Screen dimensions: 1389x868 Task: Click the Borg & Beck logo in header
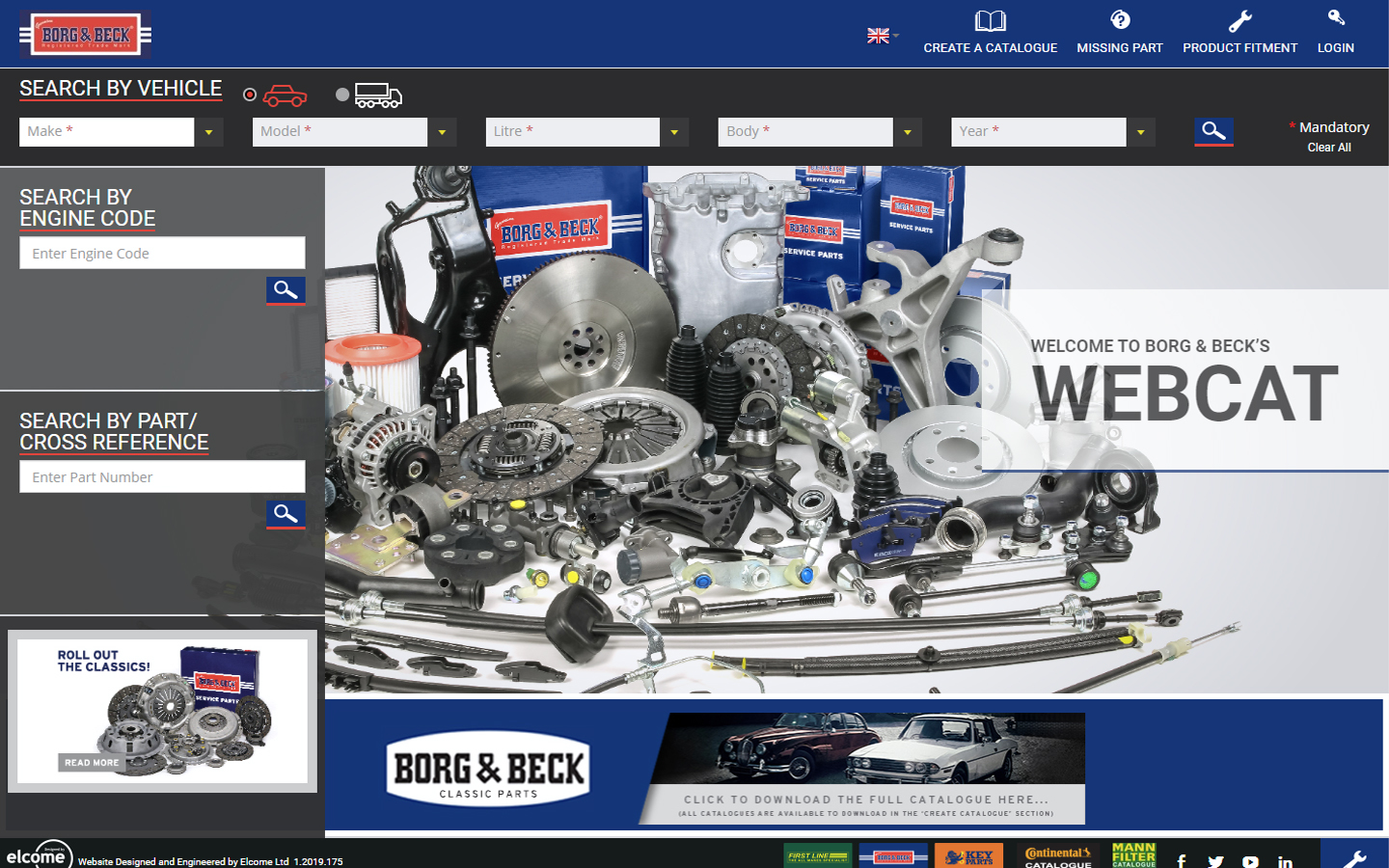85,36
